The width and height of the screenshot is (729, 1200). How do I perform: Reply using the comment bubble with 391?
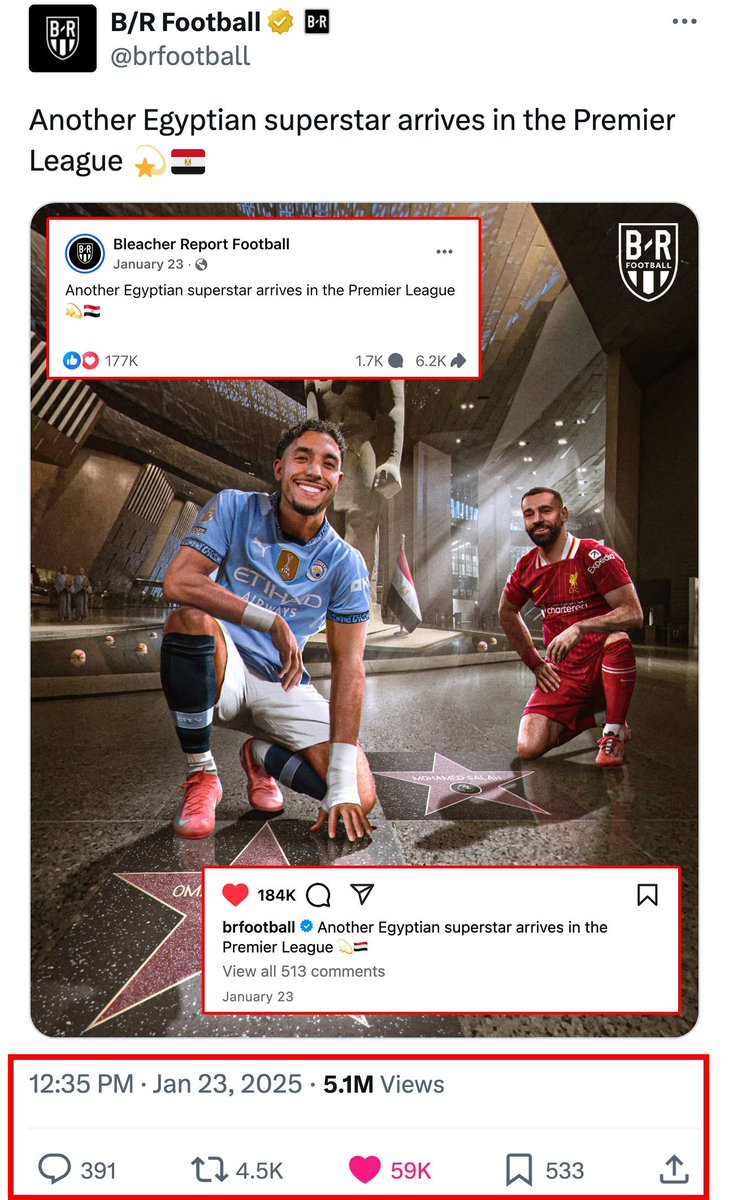[77, 1169]
